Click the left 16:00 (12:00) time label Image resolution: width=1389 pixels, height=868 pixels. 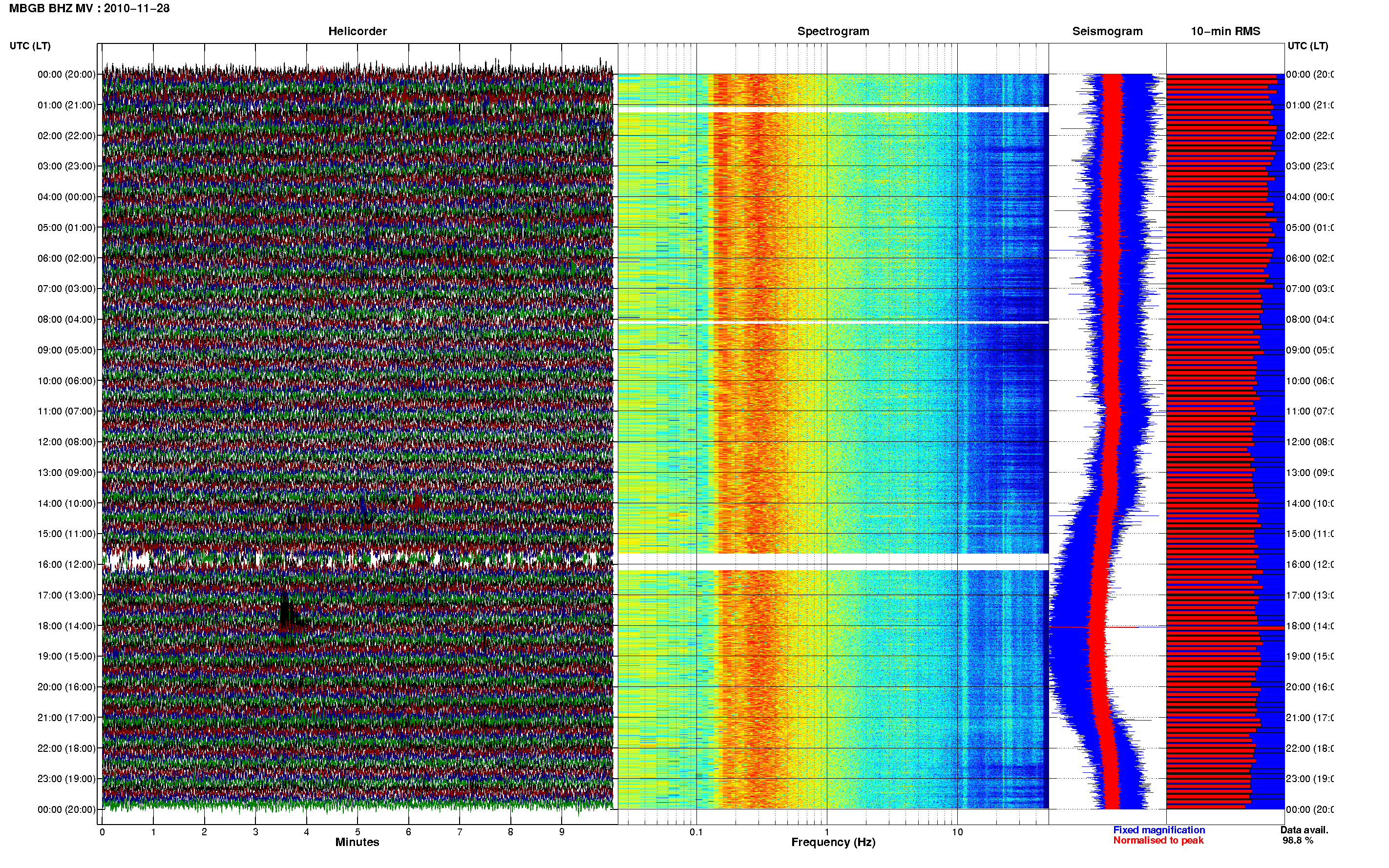[x=66, y=564]
